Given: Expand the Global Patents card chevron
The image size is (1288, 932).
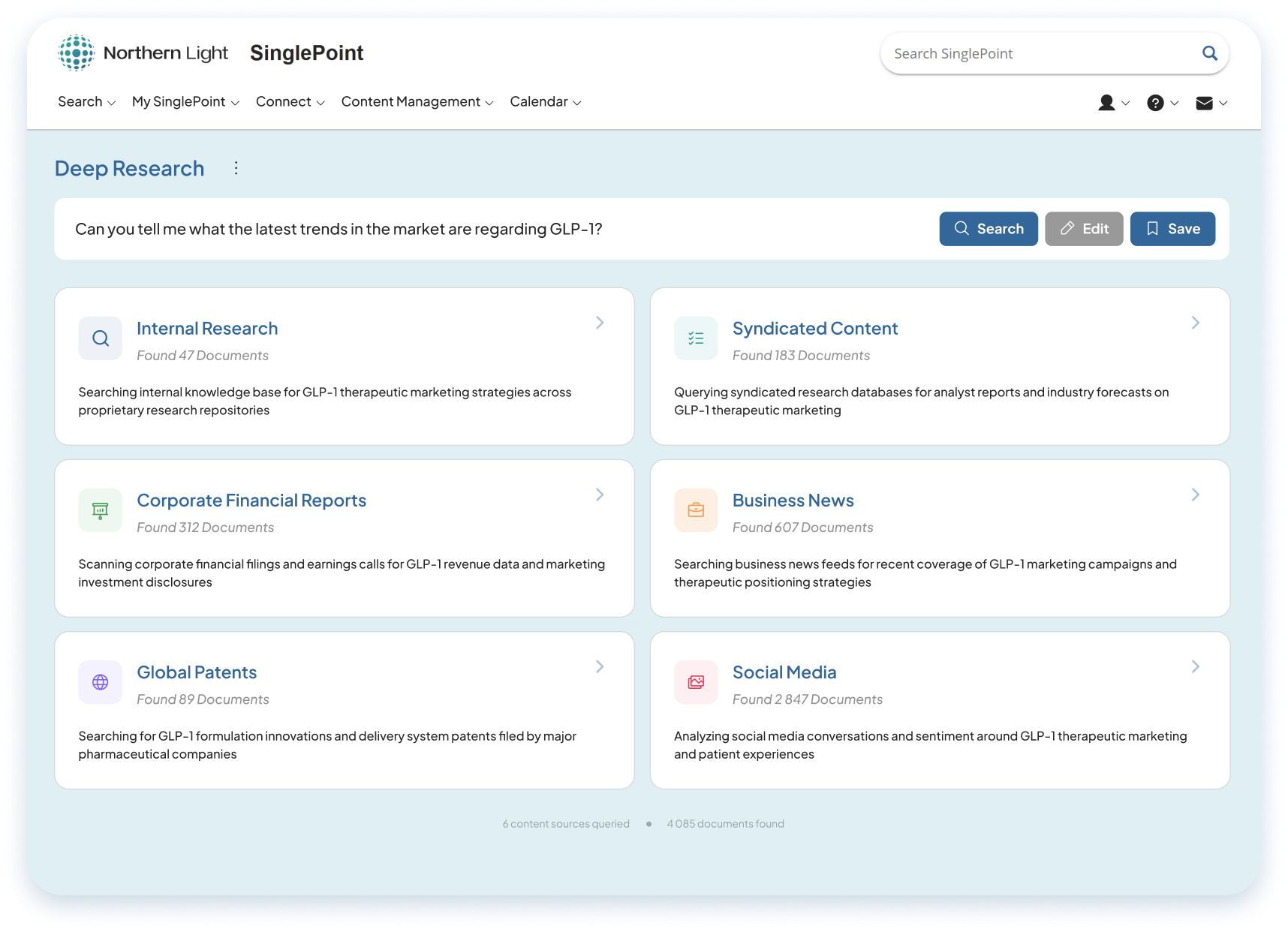Looking at the screenshot, I should point(600,666).
